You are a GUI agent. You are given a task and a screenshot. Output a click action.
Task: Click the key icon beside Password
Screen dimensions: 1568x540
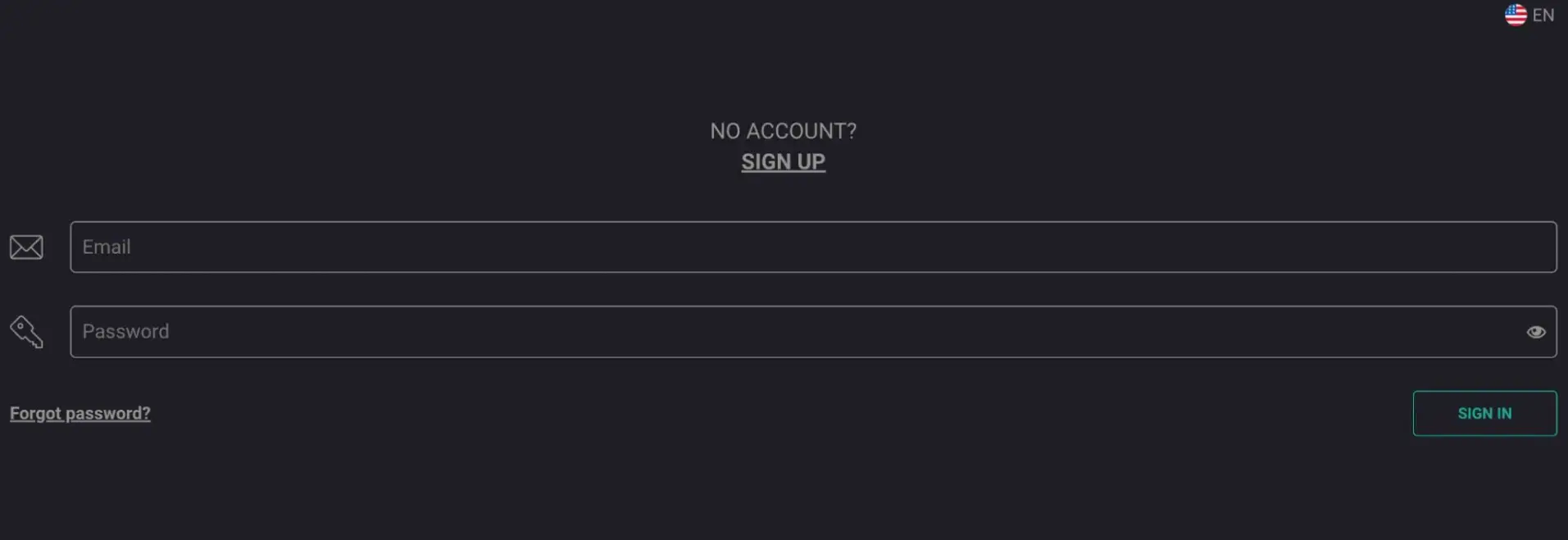click(x=26, y=332)
